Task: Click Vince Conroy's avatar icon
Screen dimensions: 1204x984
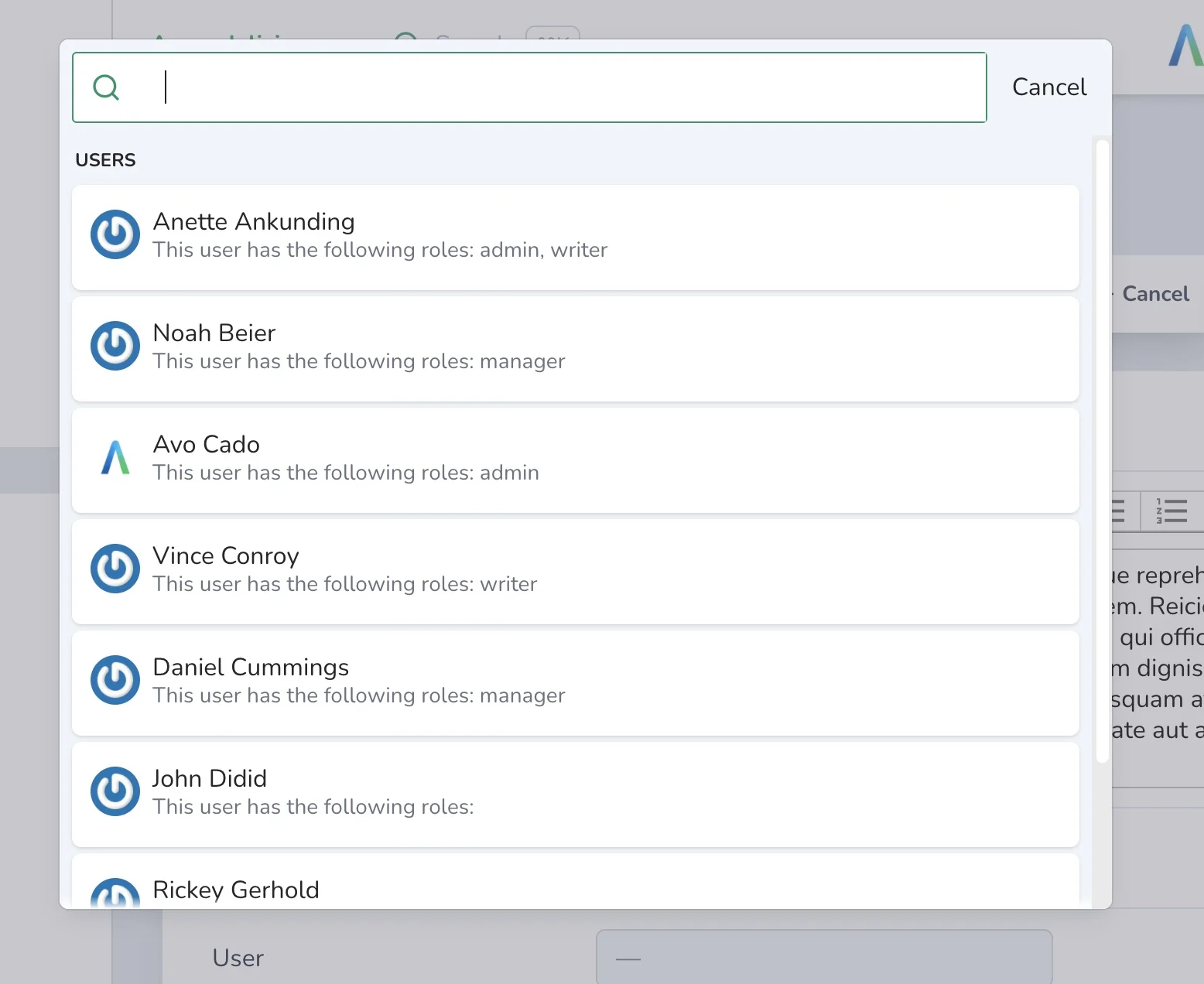Action: [115, 569]
